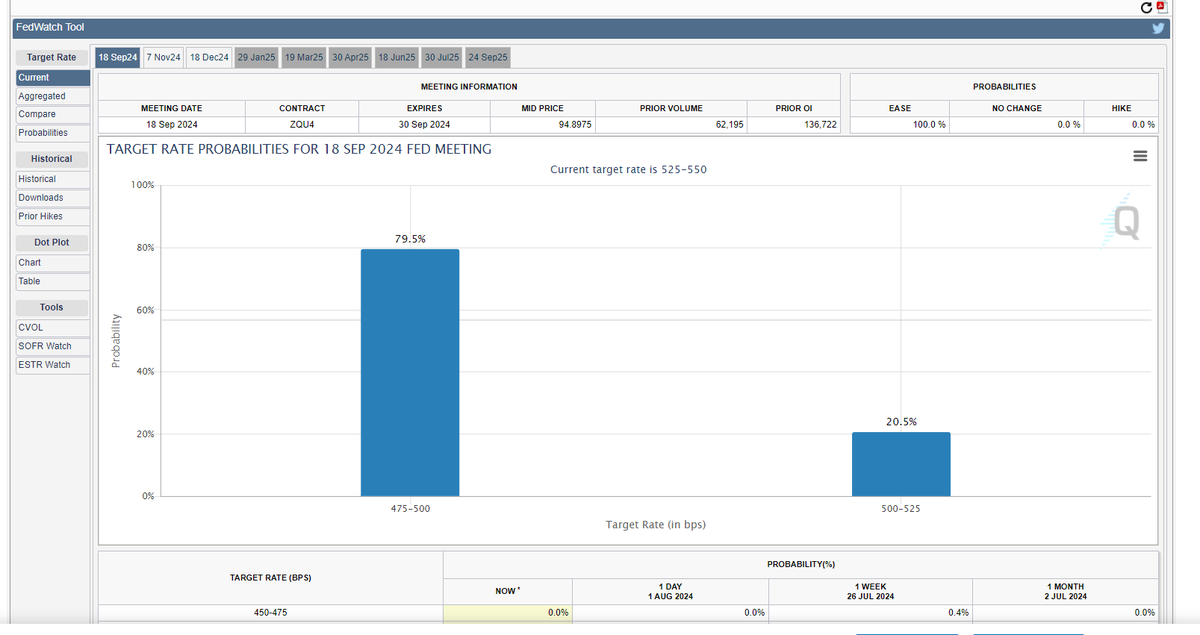
Task: Click 'Current target rate is 525-550' subtitle
Action: coord(628,170)
